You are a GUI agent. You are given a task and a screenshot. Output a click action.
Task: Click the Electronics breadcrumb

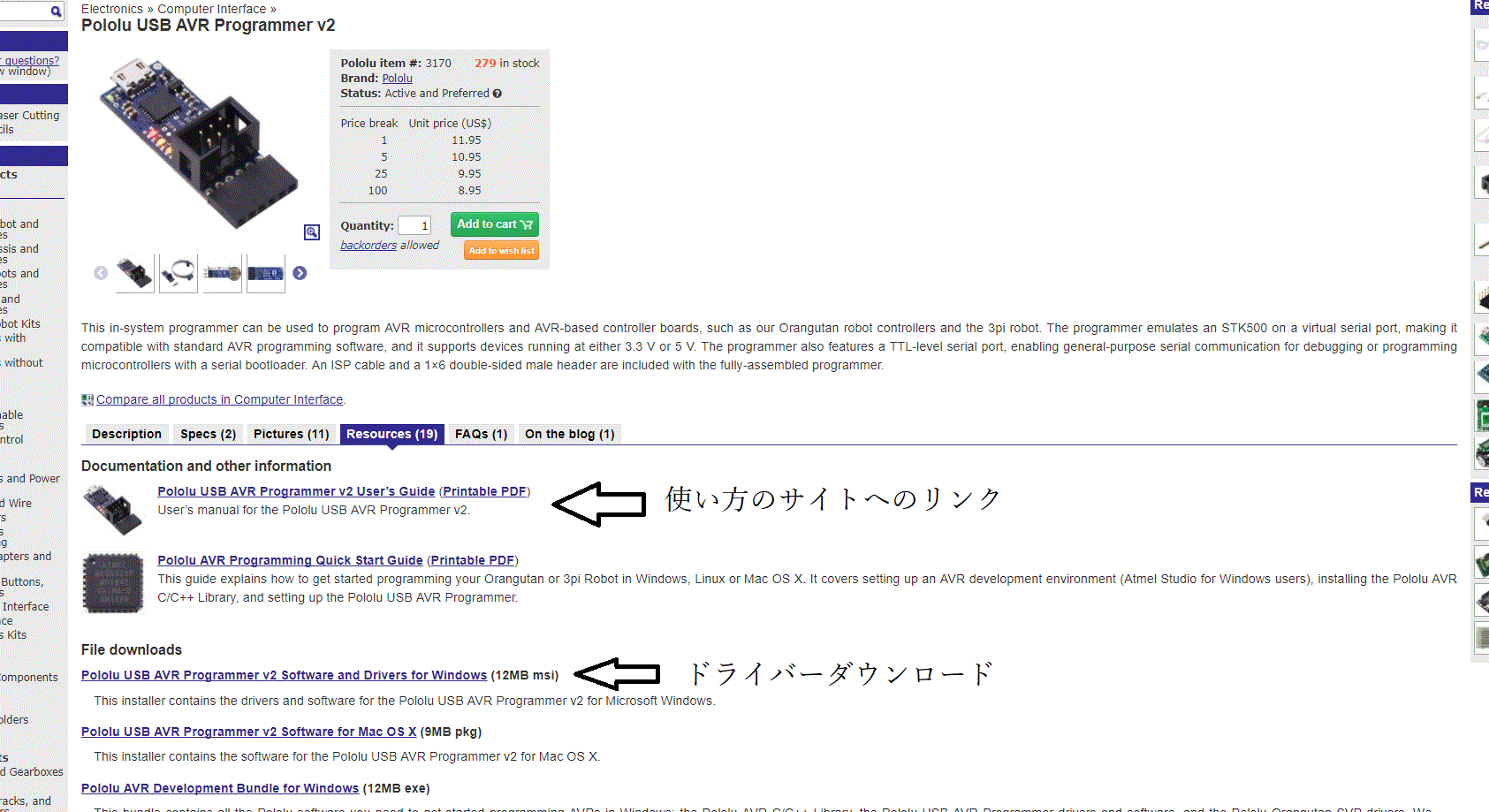(112, 9)
